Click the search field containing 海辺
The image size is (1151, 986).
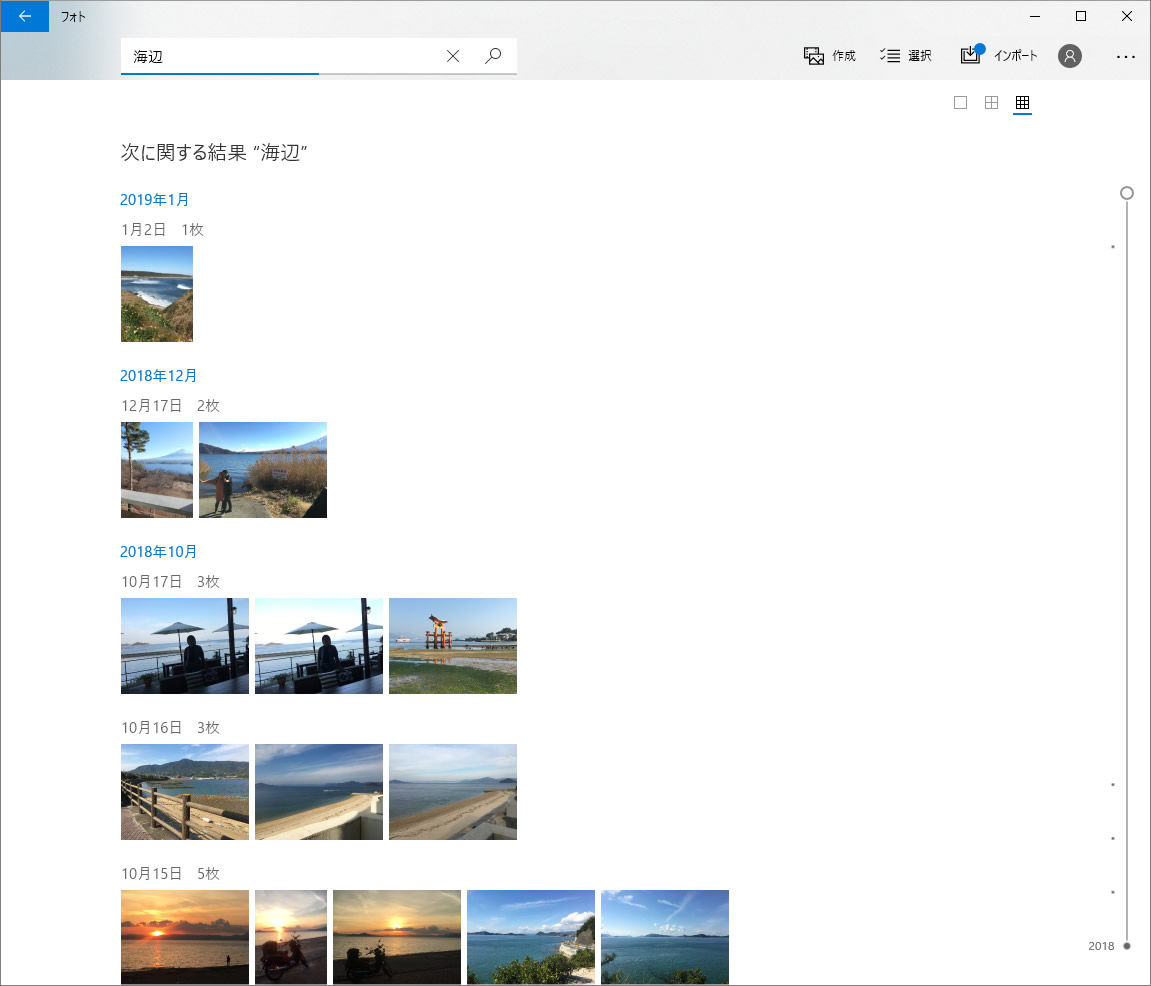[x=280, y=57]
